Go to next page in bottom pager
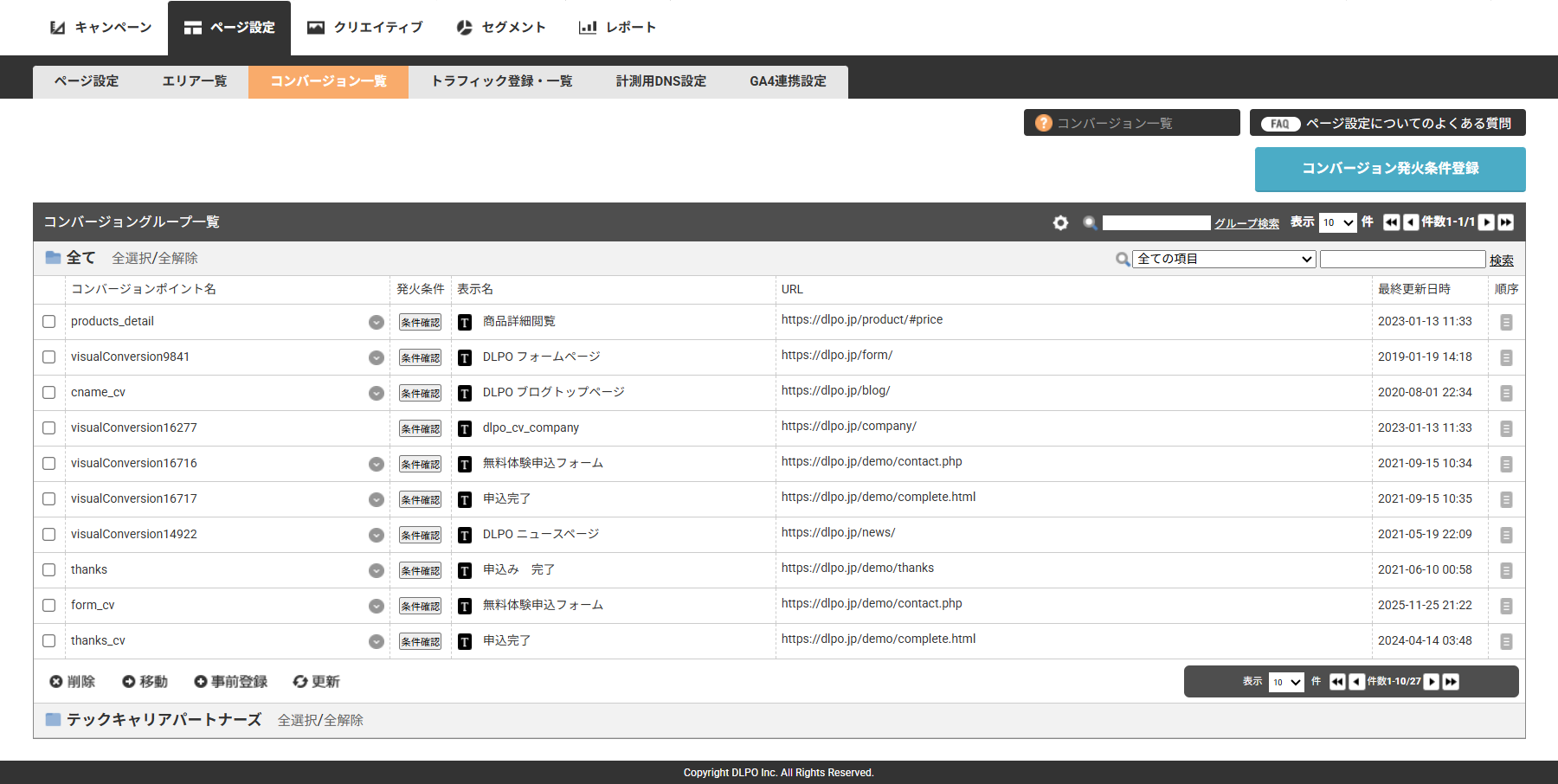 (1432, 682)
